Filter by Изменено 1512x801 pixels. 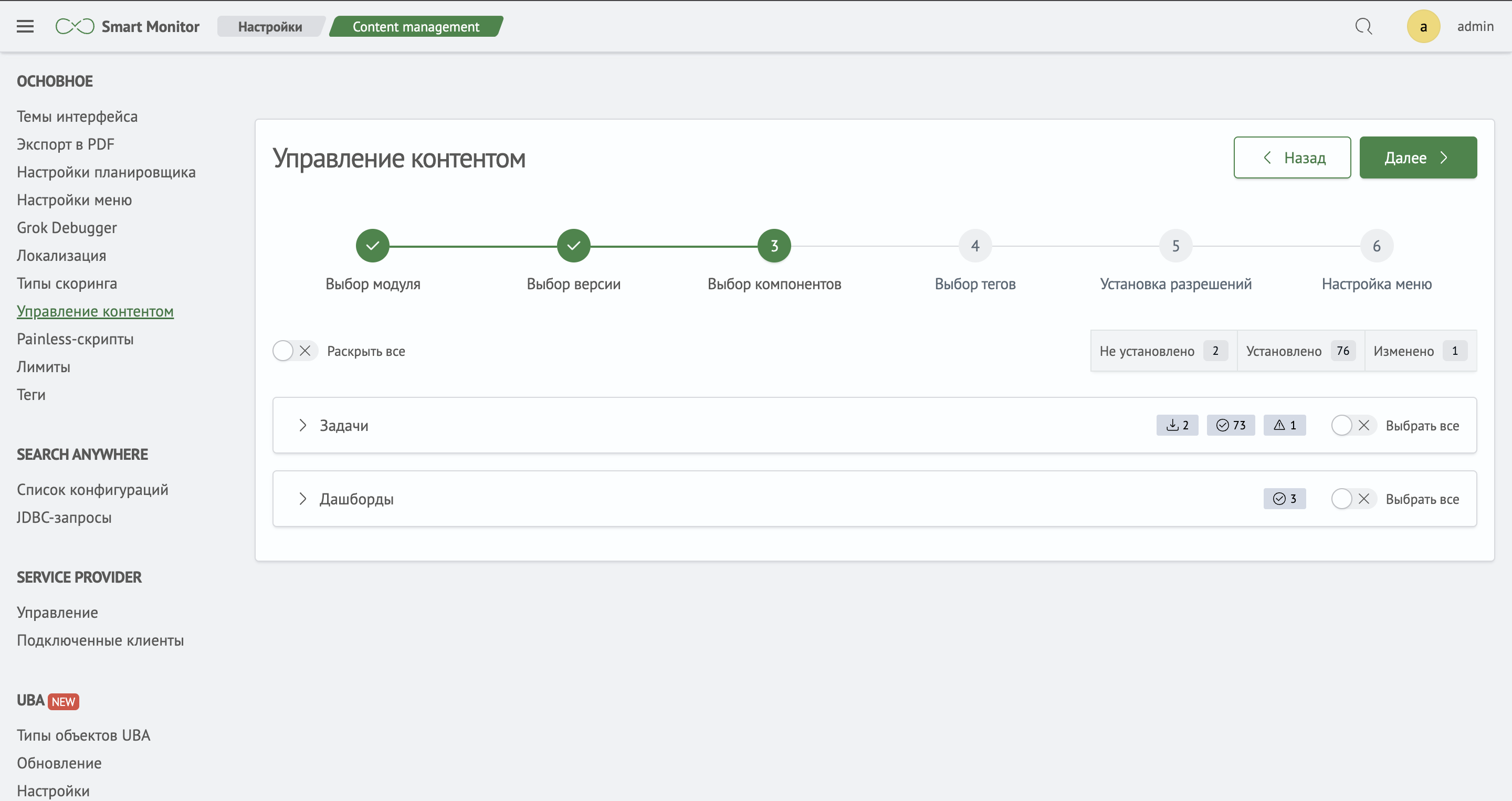click(1421, 351)
